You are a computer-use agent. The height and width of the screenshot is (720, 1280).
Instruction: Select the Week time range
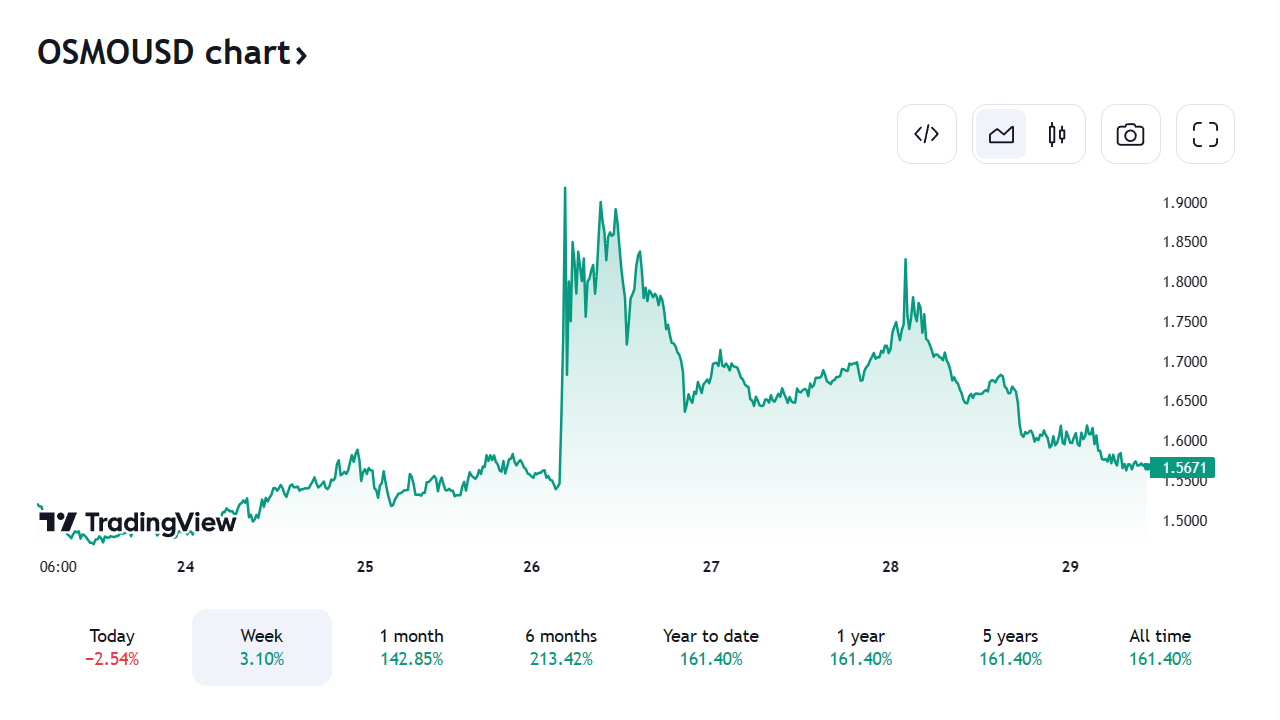[262, 646]
